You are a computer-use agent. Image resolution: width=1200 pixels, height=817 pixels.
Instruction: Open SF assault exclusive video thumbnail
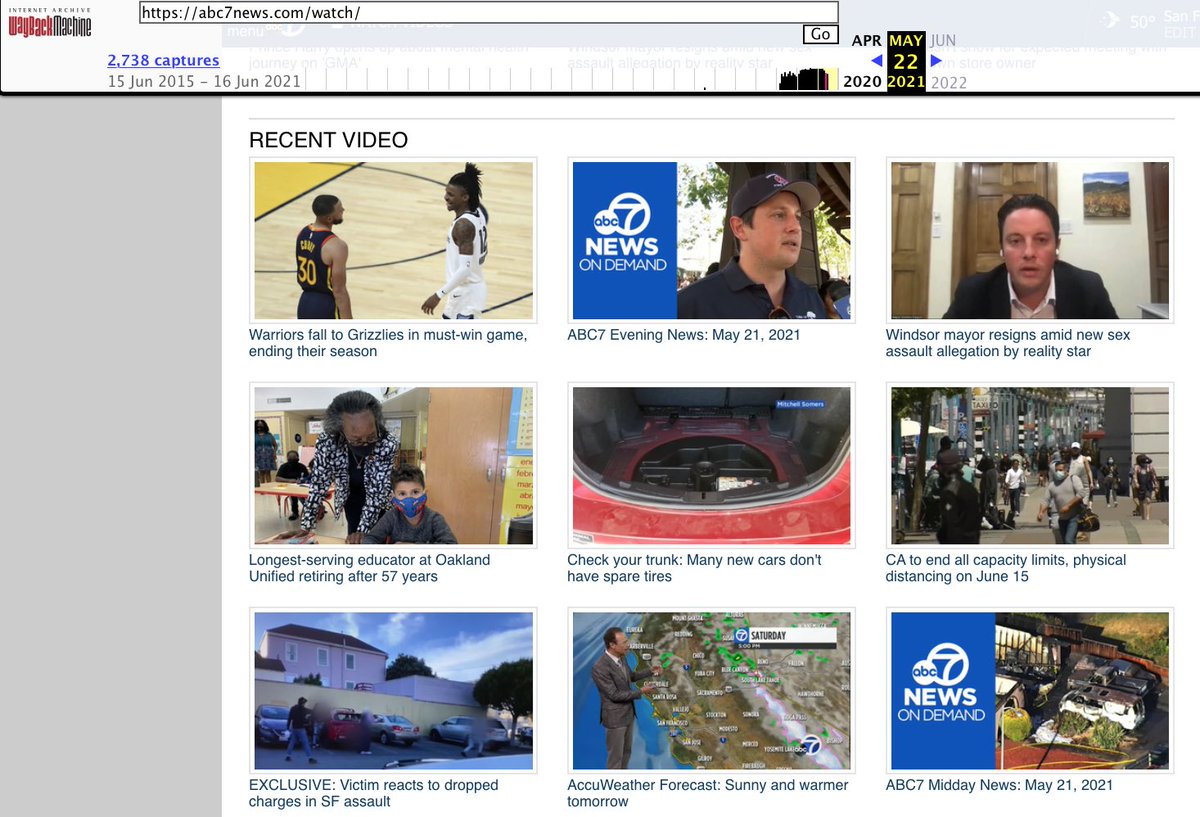[x=393, y=690]
